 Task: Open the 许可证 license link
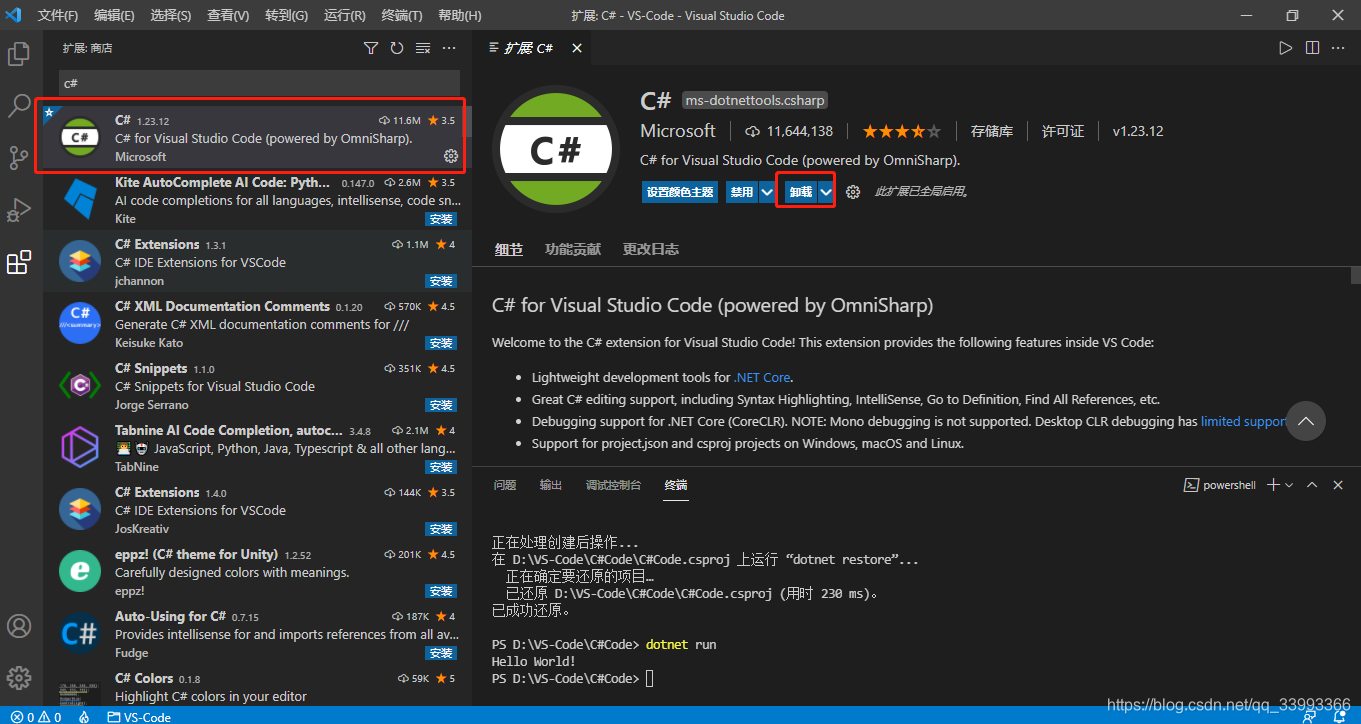[x=1063, y=131]
